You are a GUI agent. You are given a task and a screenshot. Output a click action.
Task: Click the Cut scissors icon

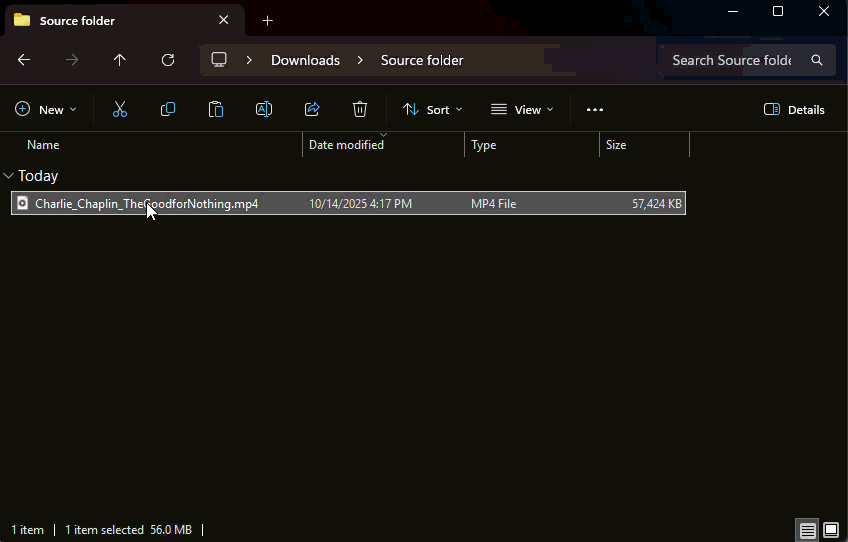point(120,110)
